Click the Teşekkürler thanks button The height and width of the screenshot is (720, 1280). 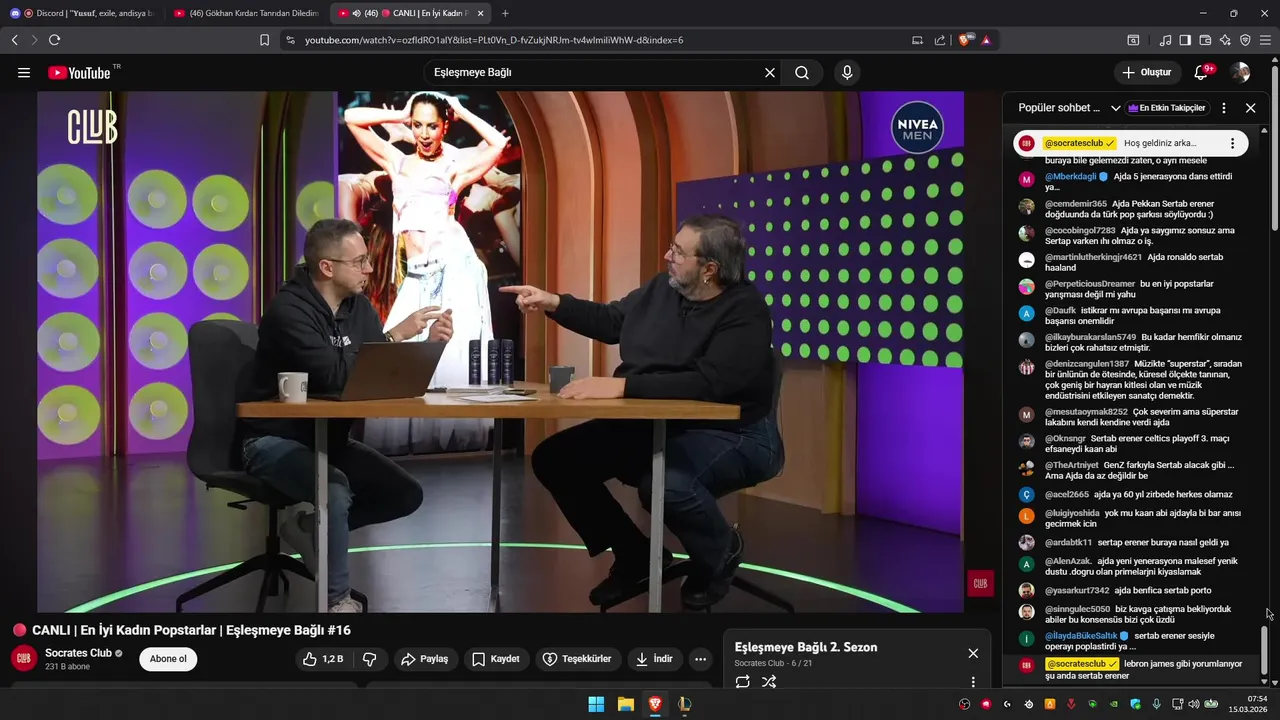point(577,659)
